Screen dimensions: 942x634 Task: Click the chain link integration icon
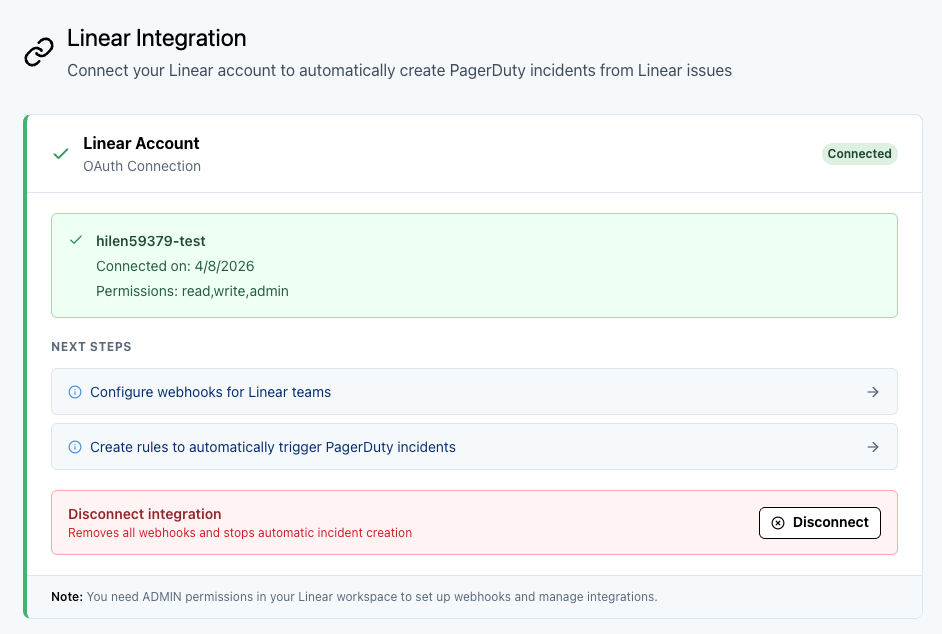[37, 51]
